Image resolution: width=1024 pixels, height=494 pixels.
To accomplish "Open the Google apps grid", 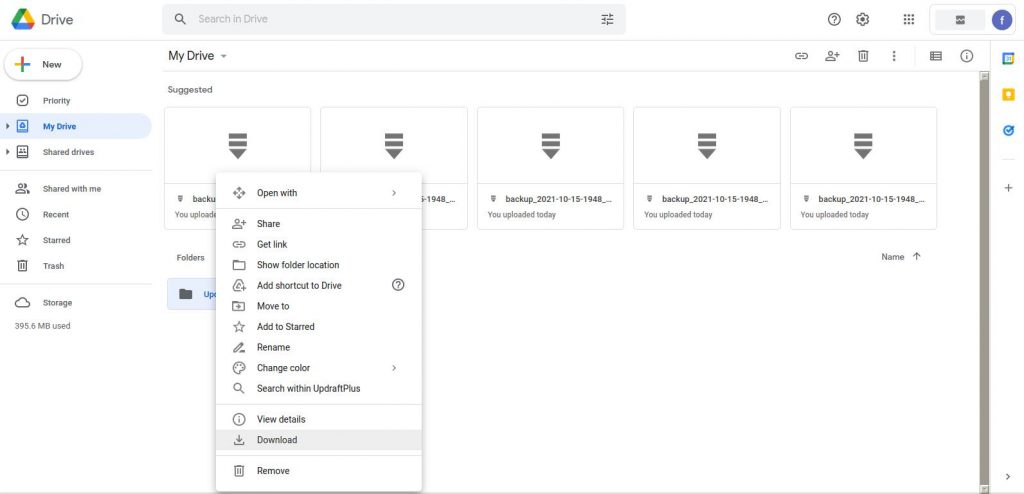I will click(908, 19).
